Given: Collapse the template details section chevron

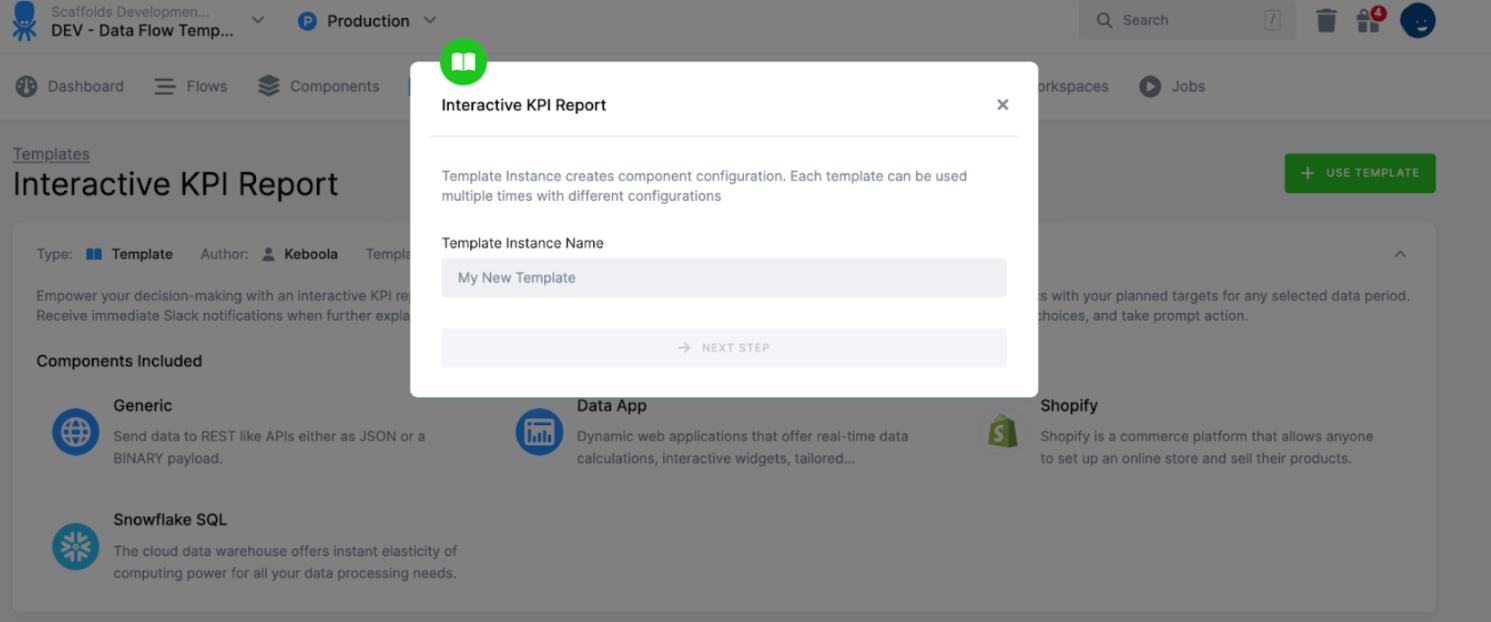Looking at the screenshot, I should click(x=1399, y=253).
